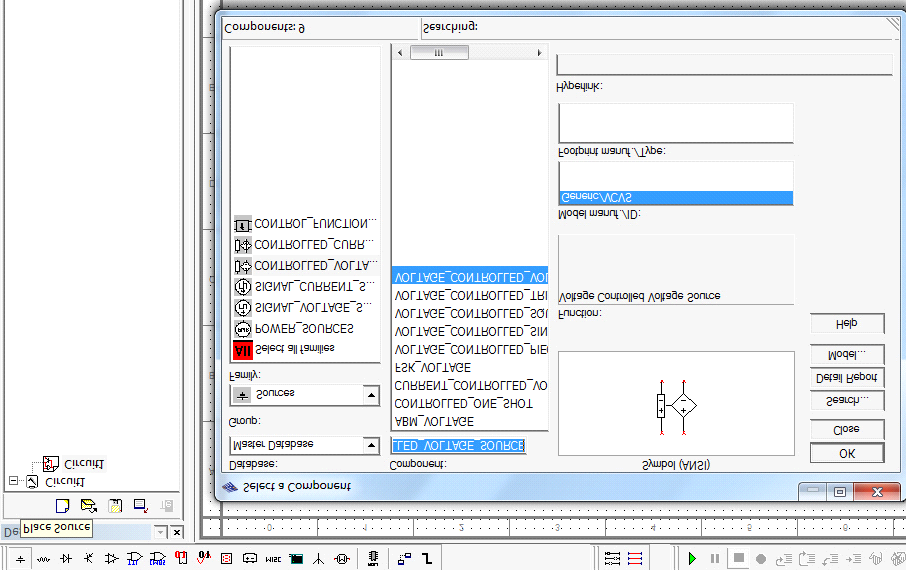
Task: Open the Design Toolbox panel dropdown arrow
Action: point(160,532)
